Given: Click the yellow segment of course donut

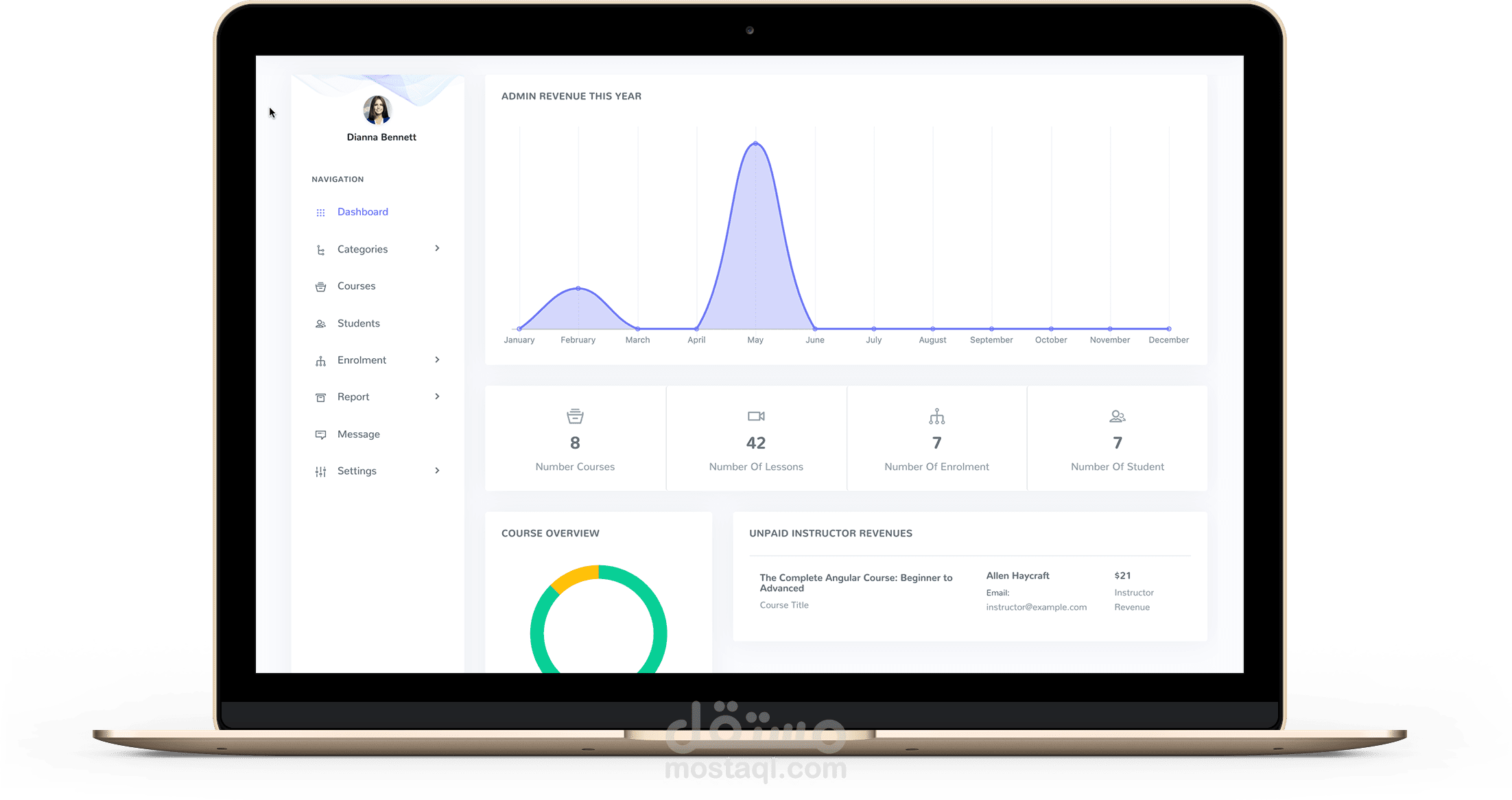Looking at the screenshot, I should [575, 576].
